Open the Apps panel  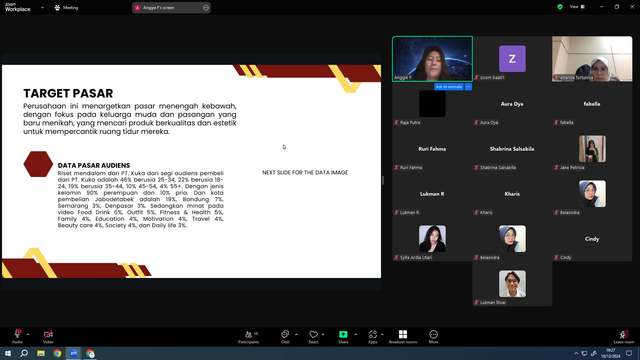pyautogui.click(x=373, y=337)
